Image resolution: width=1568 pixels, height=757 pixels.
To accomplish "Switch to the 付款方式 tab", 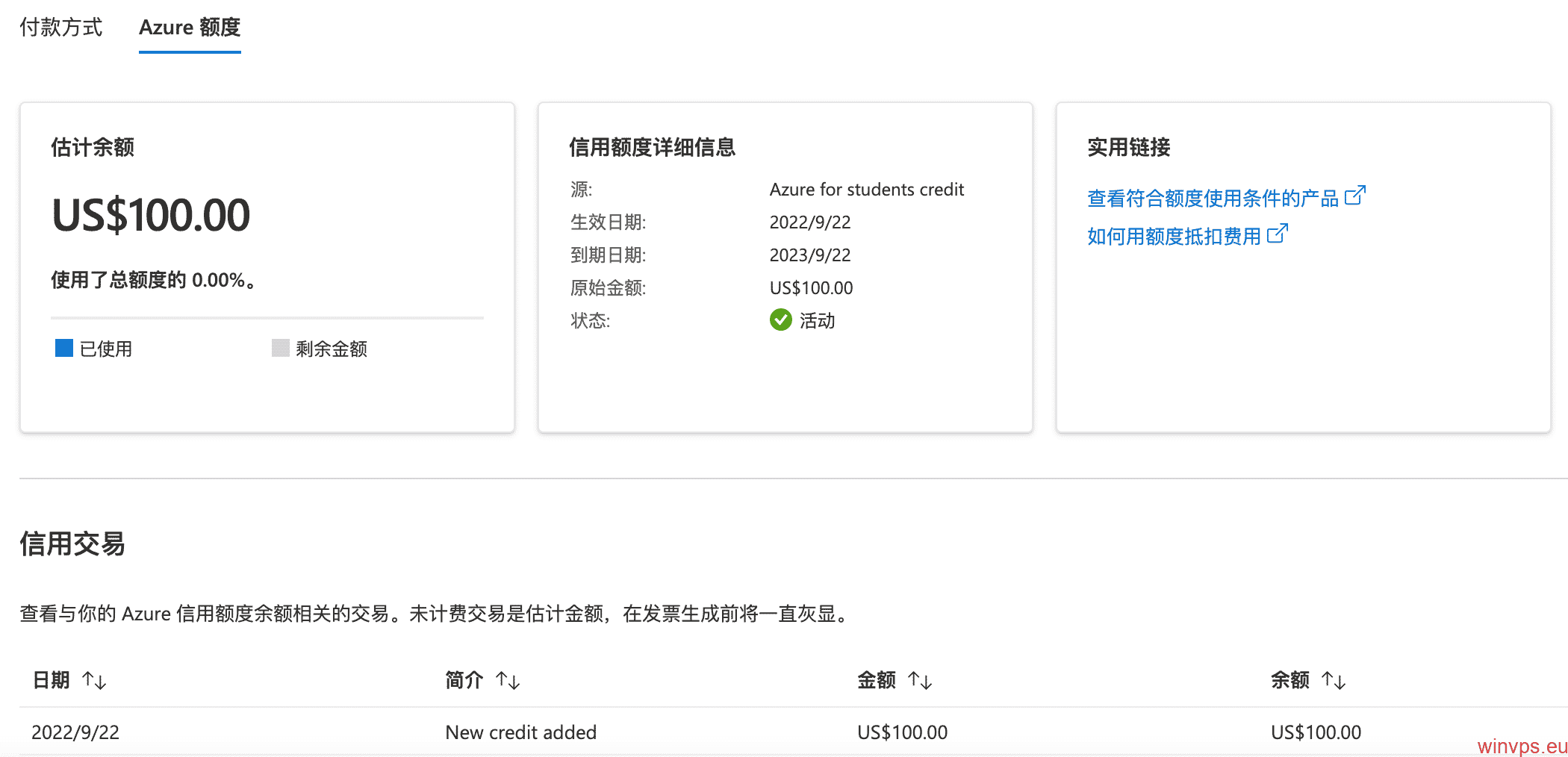I will click(x=60, y=28).
